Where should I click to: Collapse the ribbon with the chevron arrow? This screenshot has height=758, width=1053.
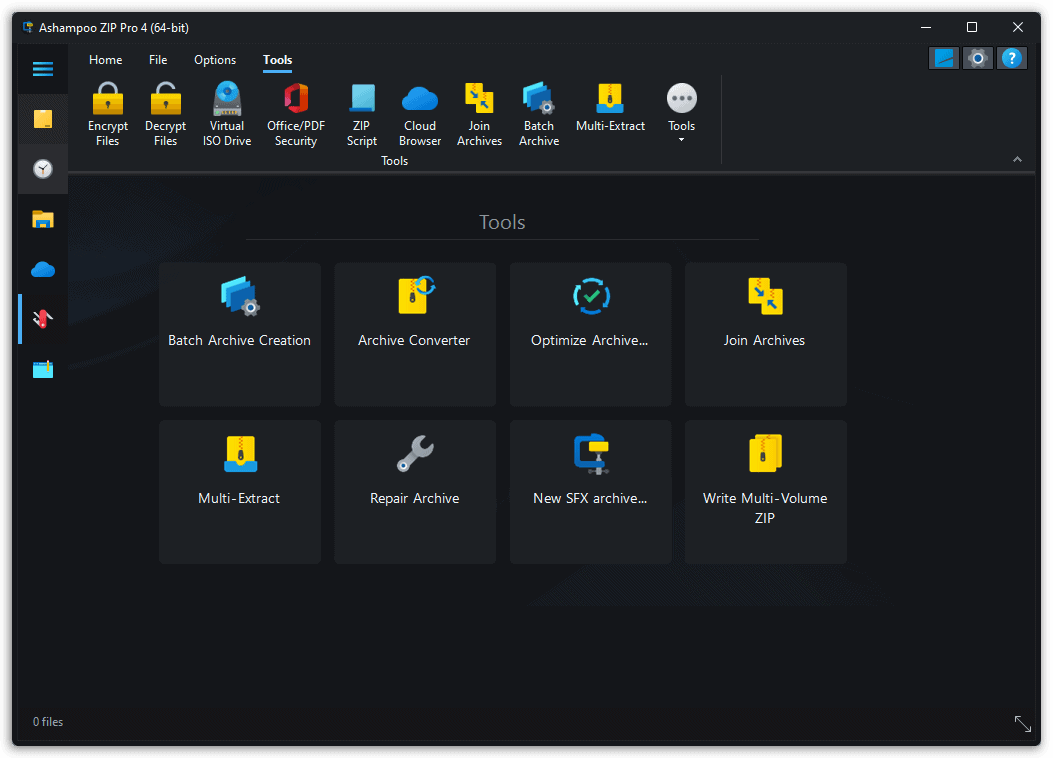point(1017,159)
